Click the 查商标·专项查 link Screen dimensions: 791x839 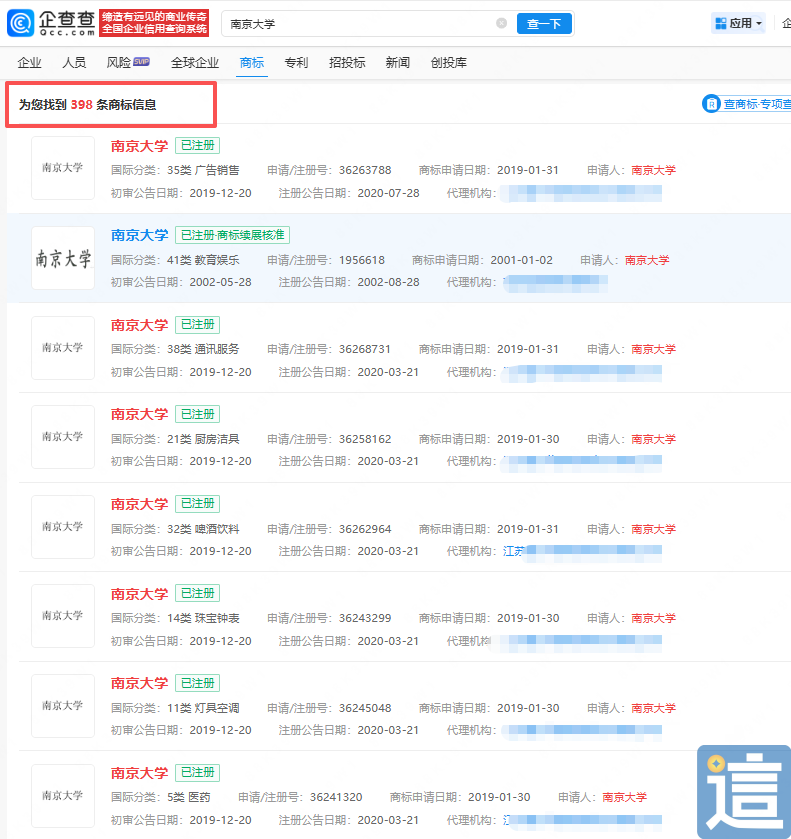[x=757, y=104]
